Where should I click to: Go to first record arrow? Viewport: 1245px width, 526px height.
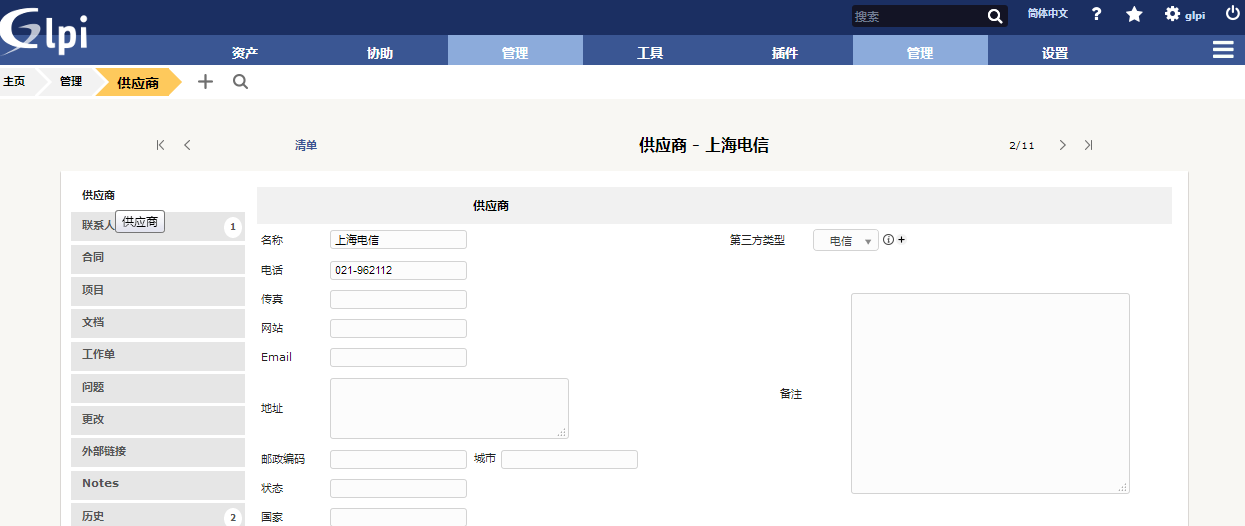coord(160,145)
